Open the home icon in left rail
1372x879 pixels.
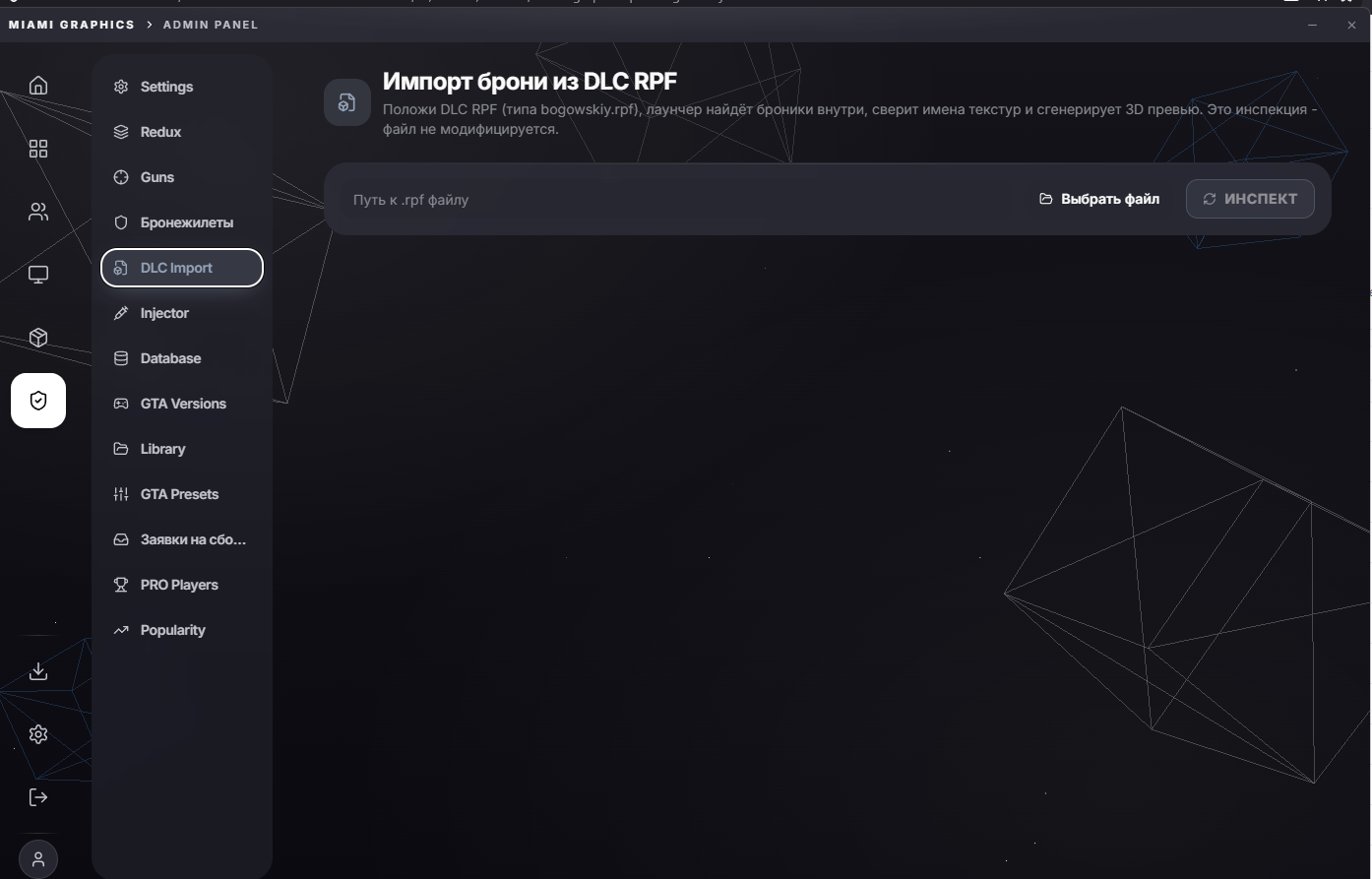coord(38,86)
